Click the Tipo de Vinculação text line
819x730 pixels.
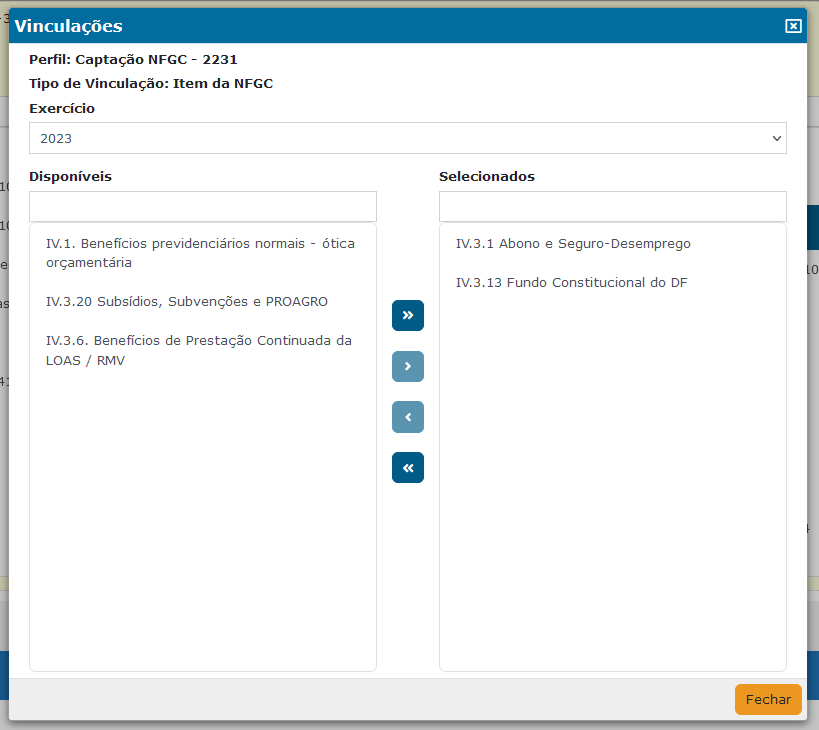151,83
